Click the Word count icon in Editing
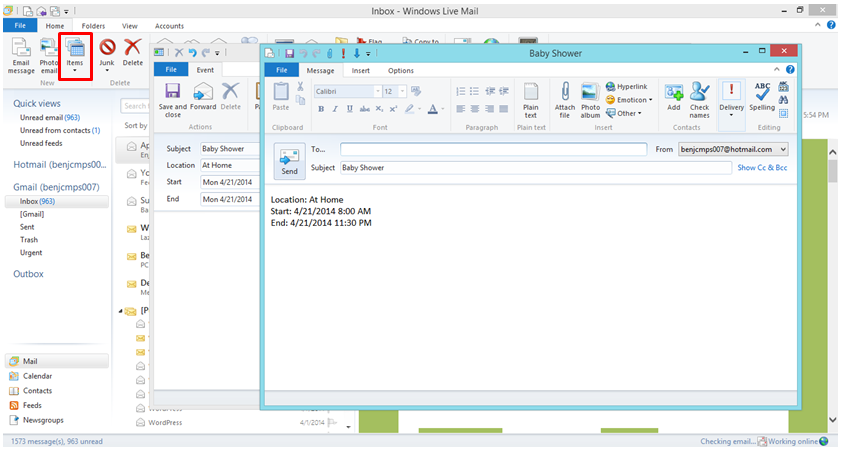The image size is (841, 450). 784,86
